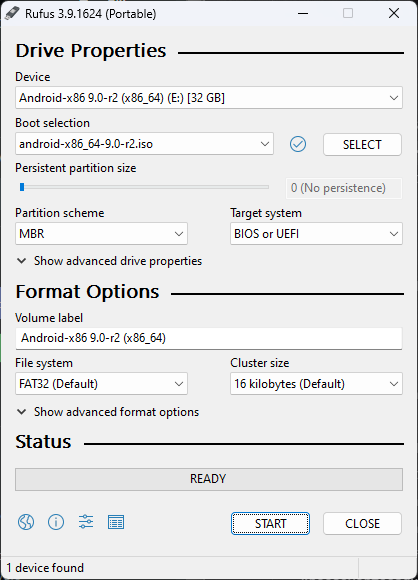Screen dimensions: 418x580
Task: Open the application settings sliders icon
Action: (86, 522)
